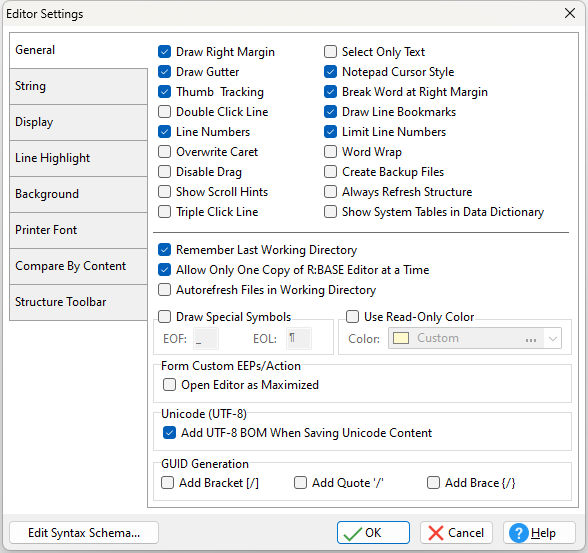The image size is (588, 553).
Task: Switch to the String tab
Action: [78, 86]
